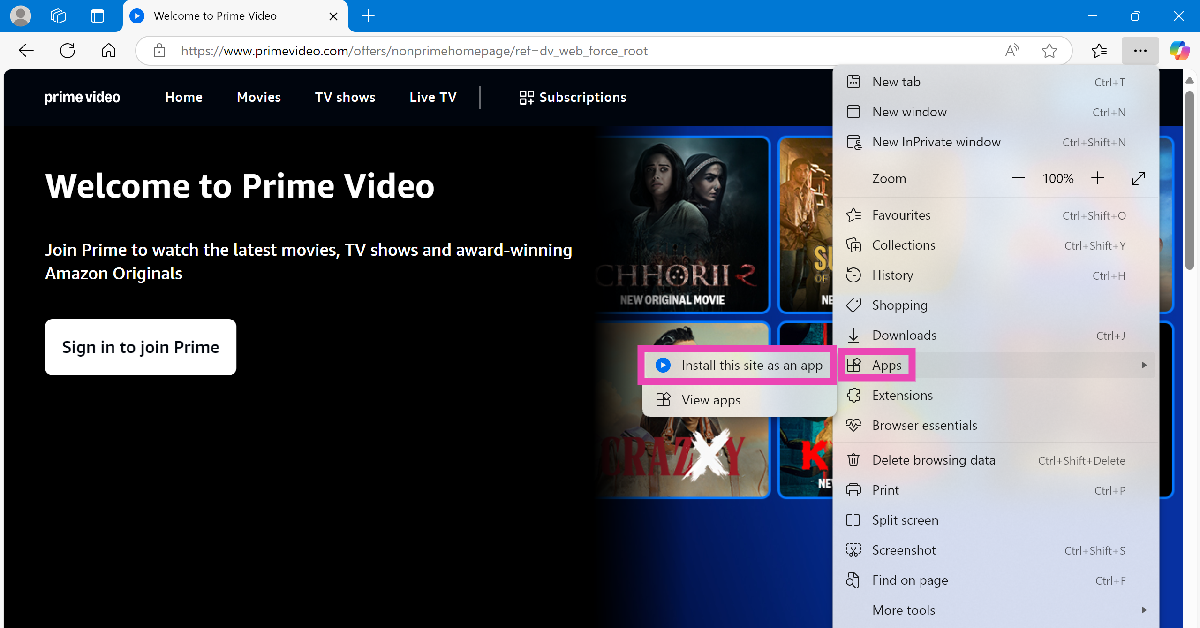Add this page to favourites star icon
The image size is (1200, 628).
click(1049, 50)
